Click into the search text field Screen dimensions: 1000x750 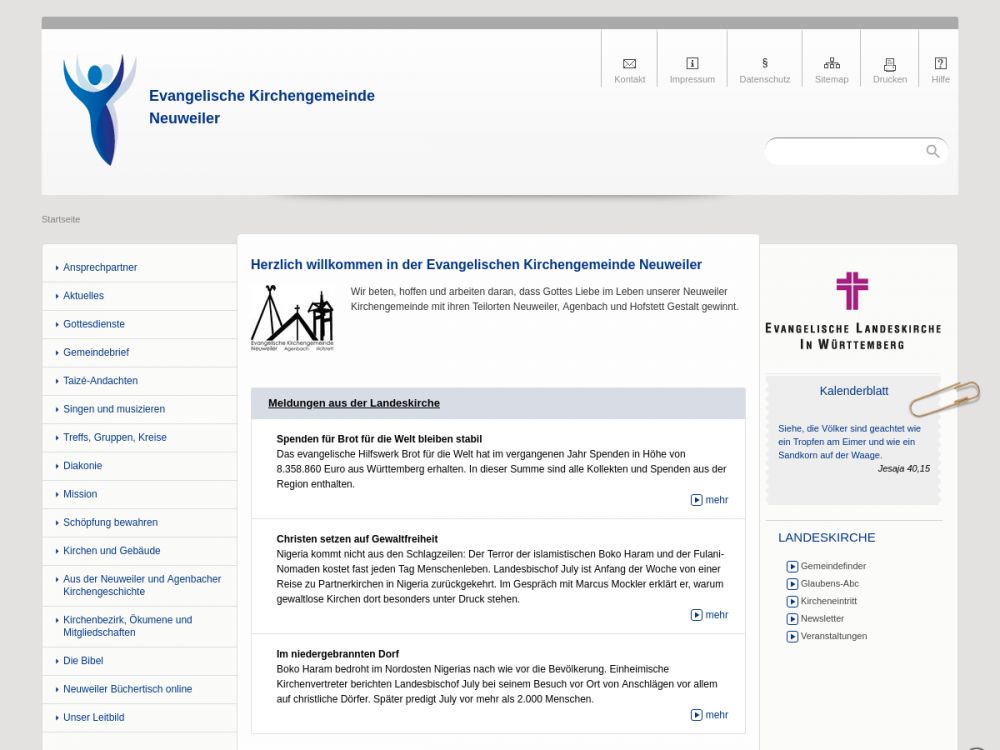[x=845, y=152]
